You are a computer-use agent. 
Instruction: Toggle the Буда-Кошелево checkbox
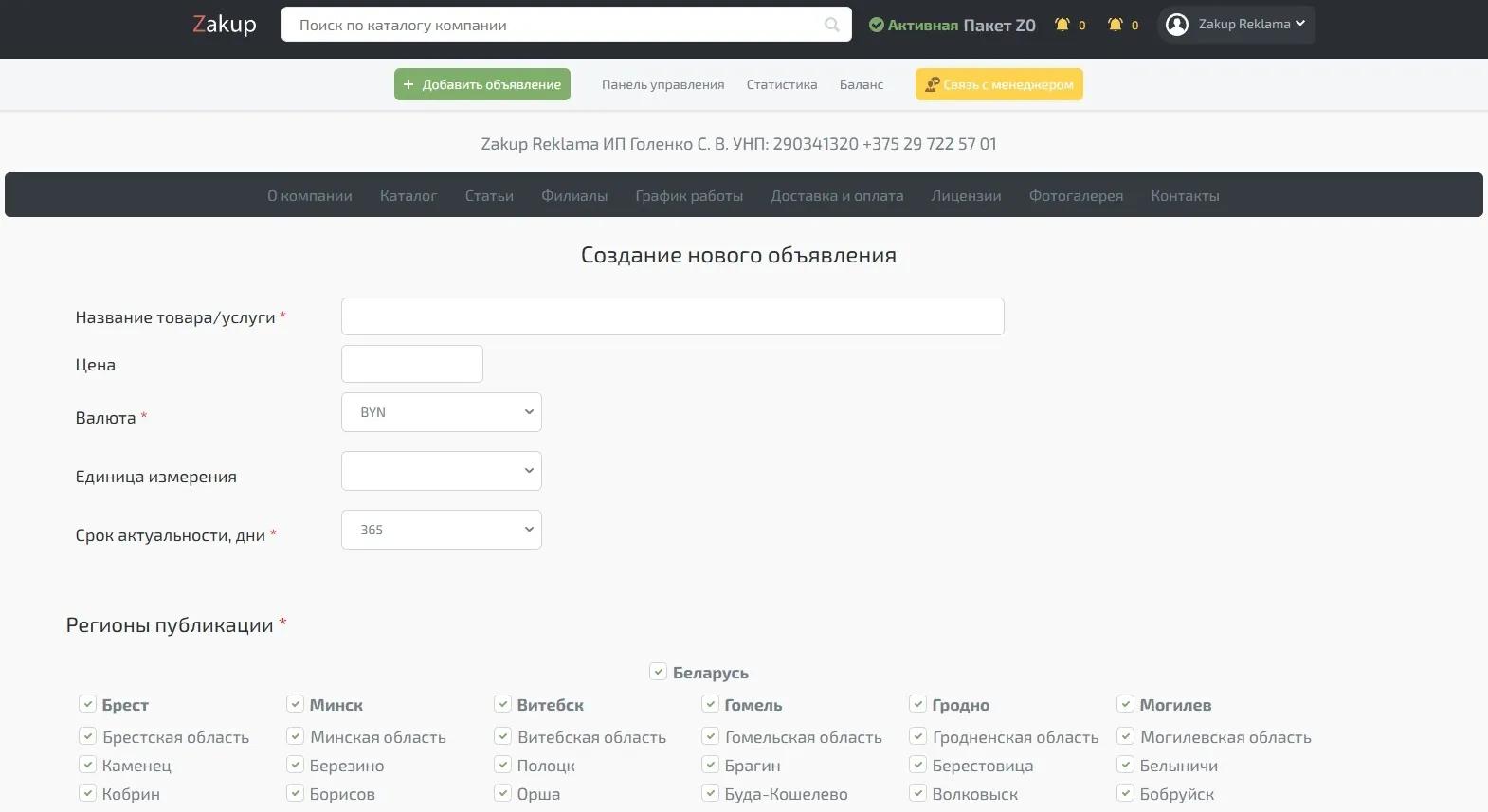(711, 793)
